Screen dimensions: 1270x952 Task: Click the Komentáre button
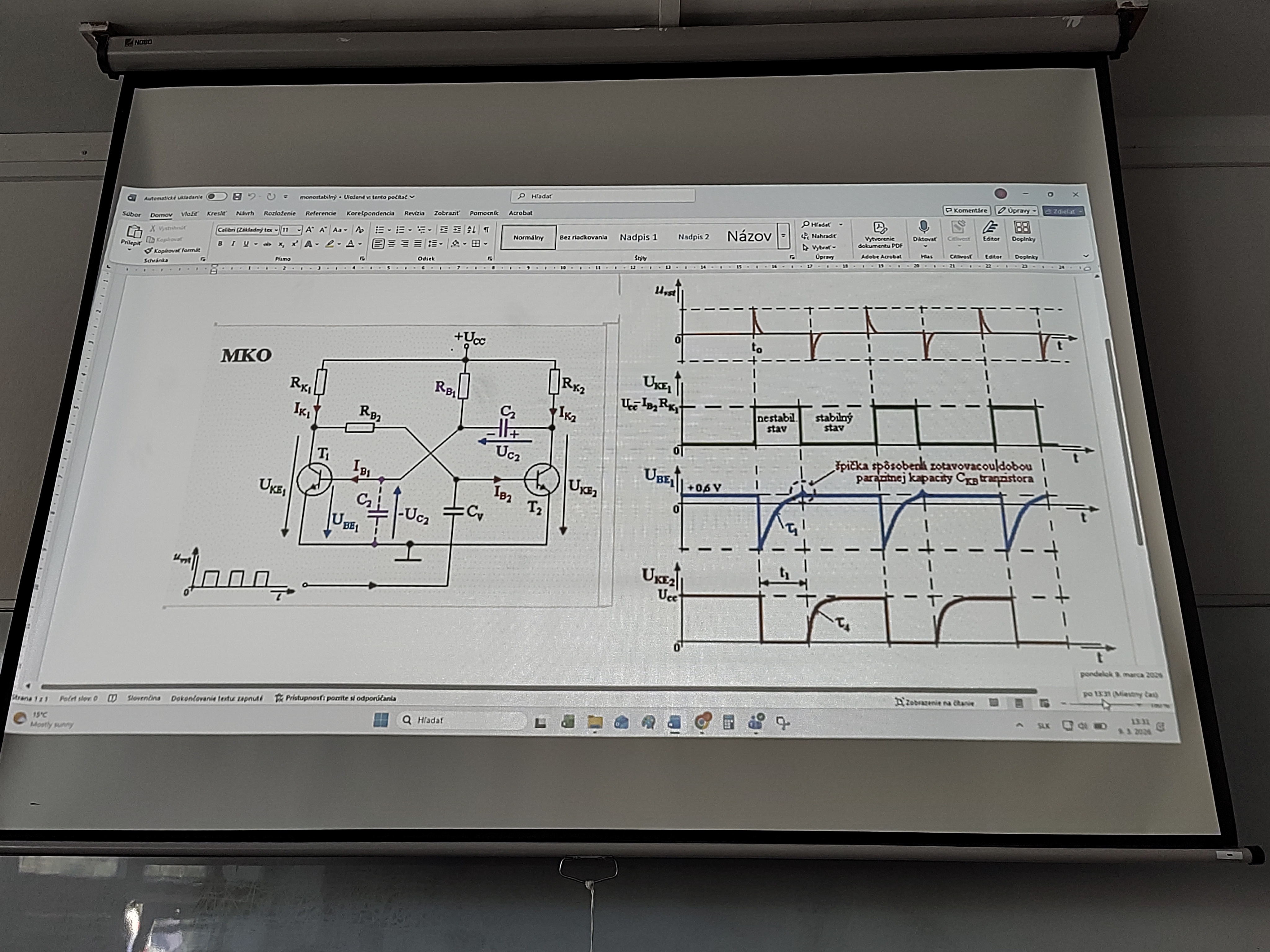pos(967,211)
